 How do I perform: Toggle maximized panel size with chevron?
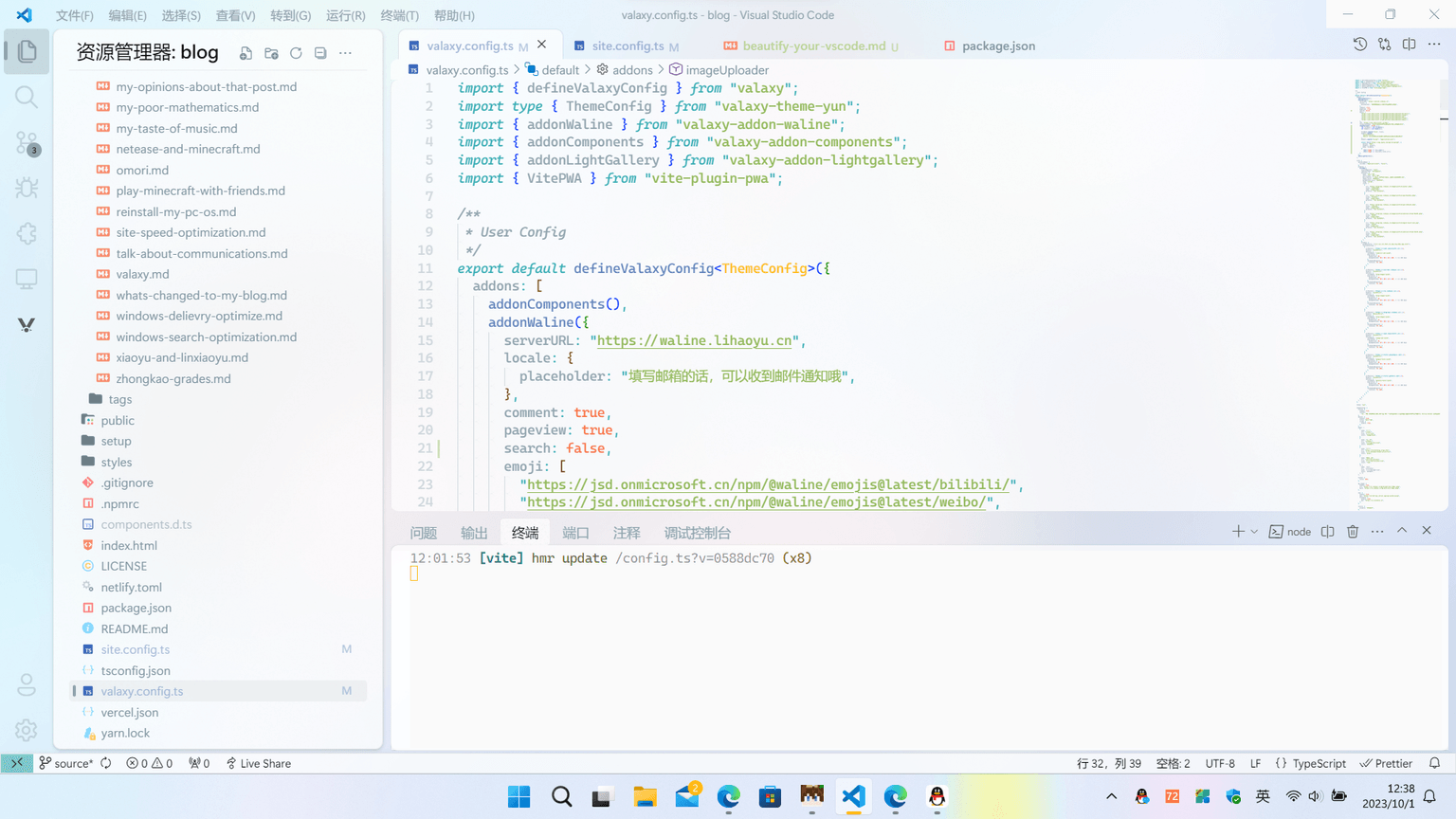tap(1402, 531)
